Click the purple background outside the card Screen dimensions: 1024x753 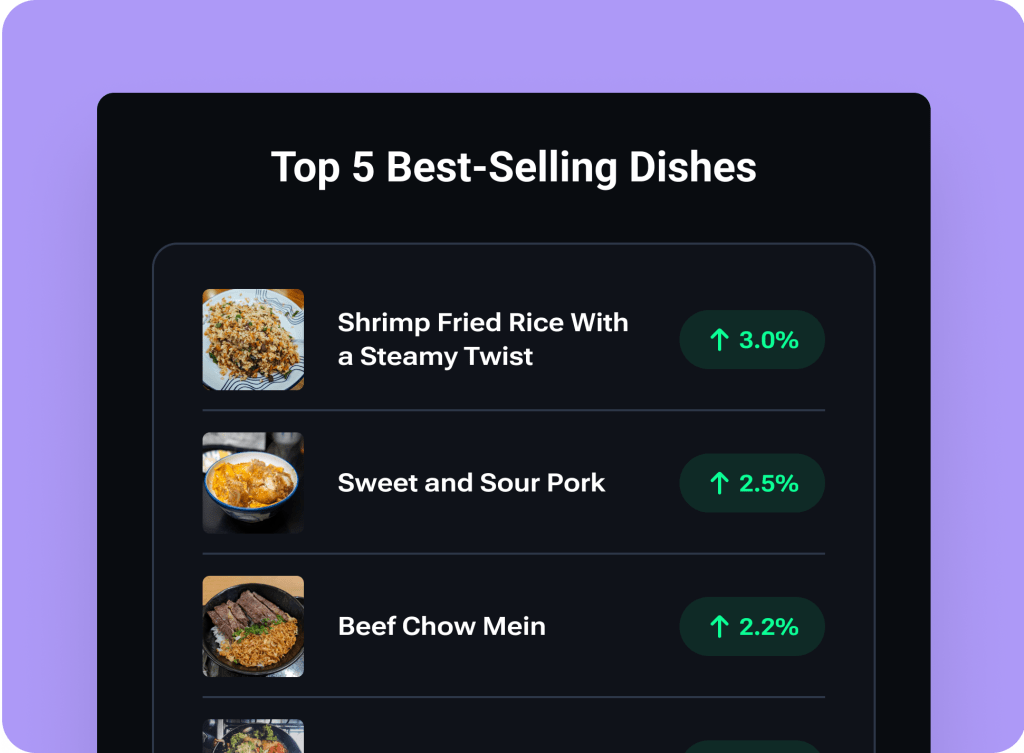48,400
